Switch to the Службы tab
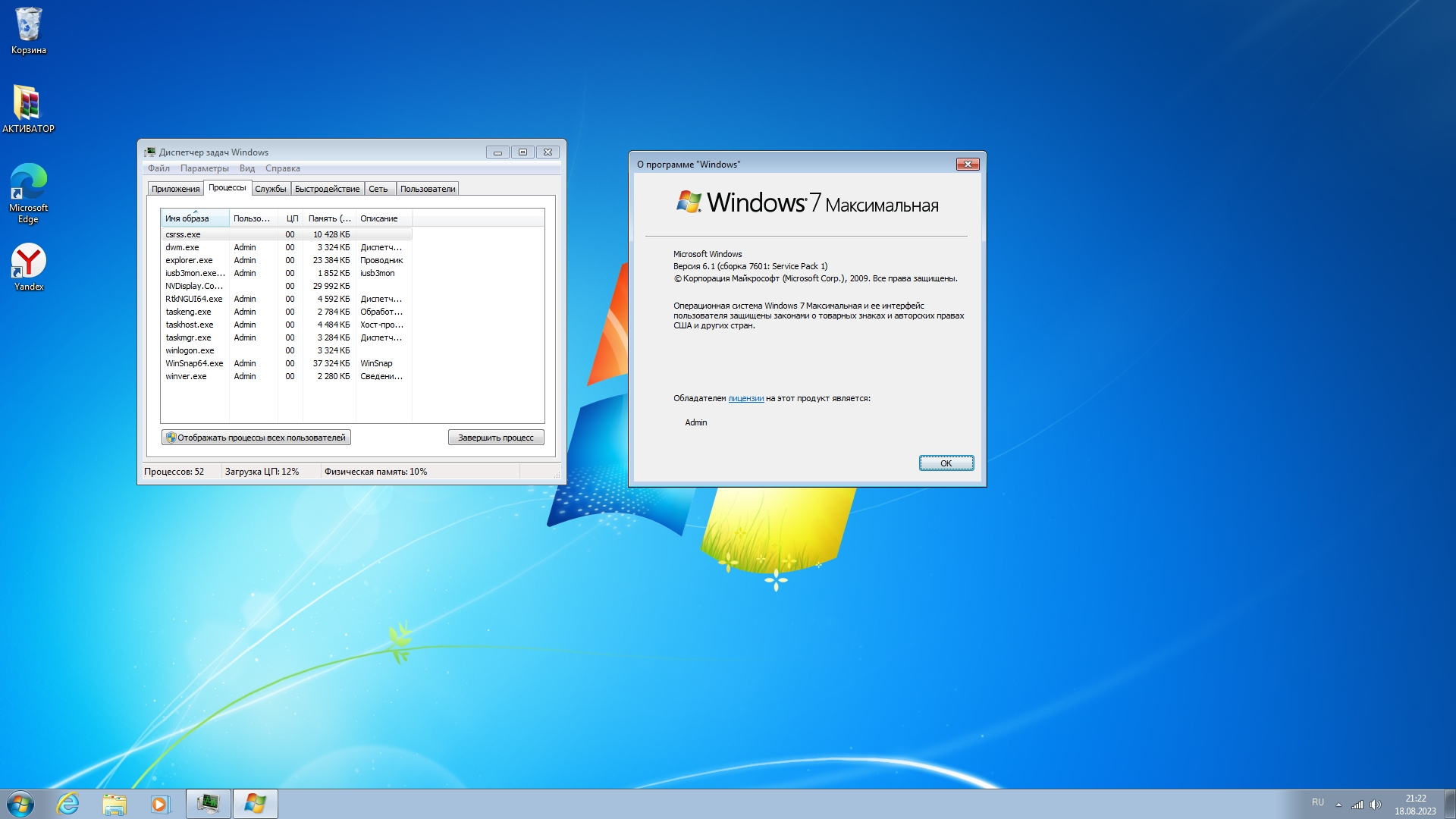Screen dimensions: 1456x819 (271, 189)
